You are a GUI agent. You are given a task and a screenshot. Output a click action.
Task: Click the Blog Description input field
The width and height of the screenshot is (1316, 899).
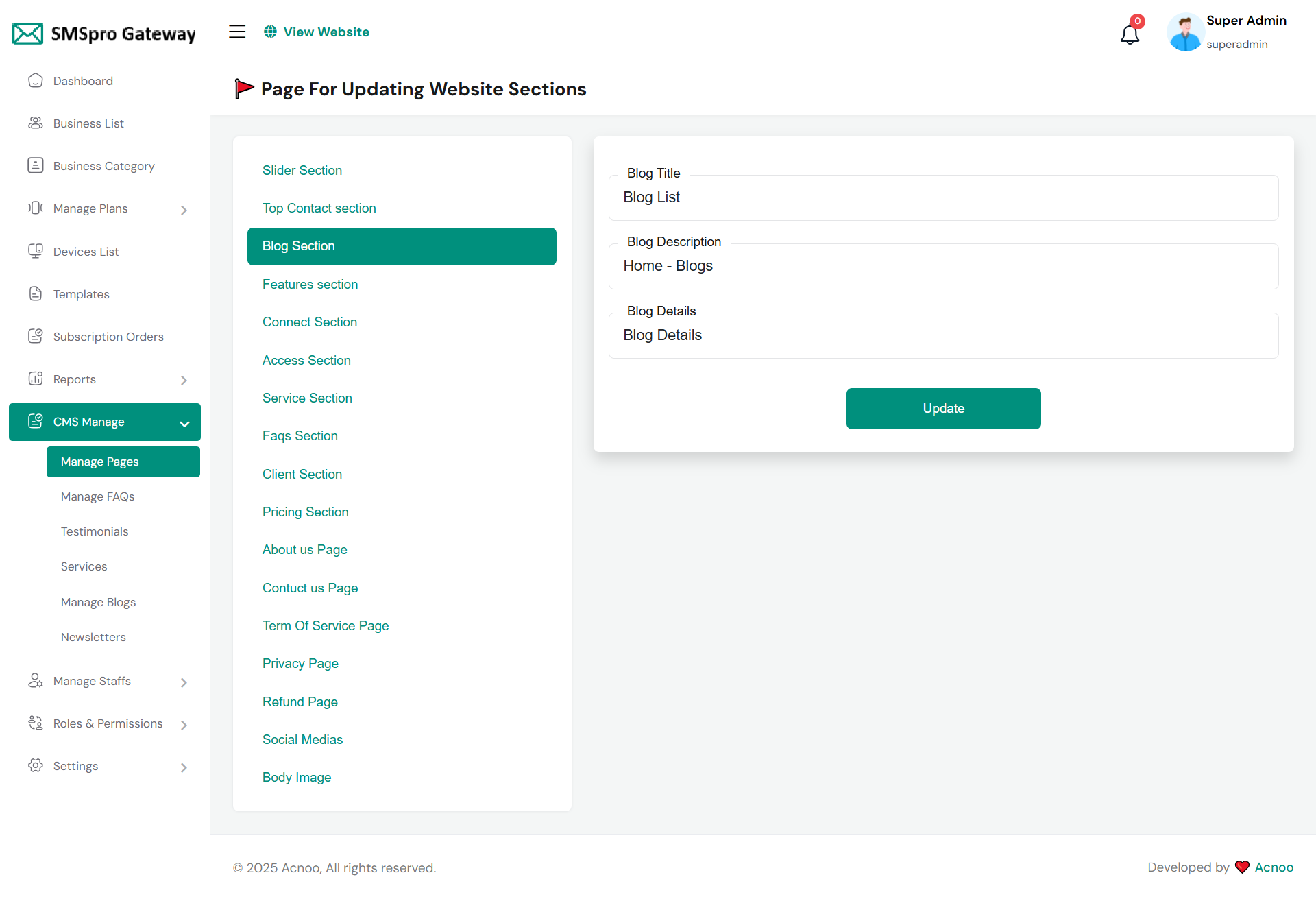click(x=943, y=266)
